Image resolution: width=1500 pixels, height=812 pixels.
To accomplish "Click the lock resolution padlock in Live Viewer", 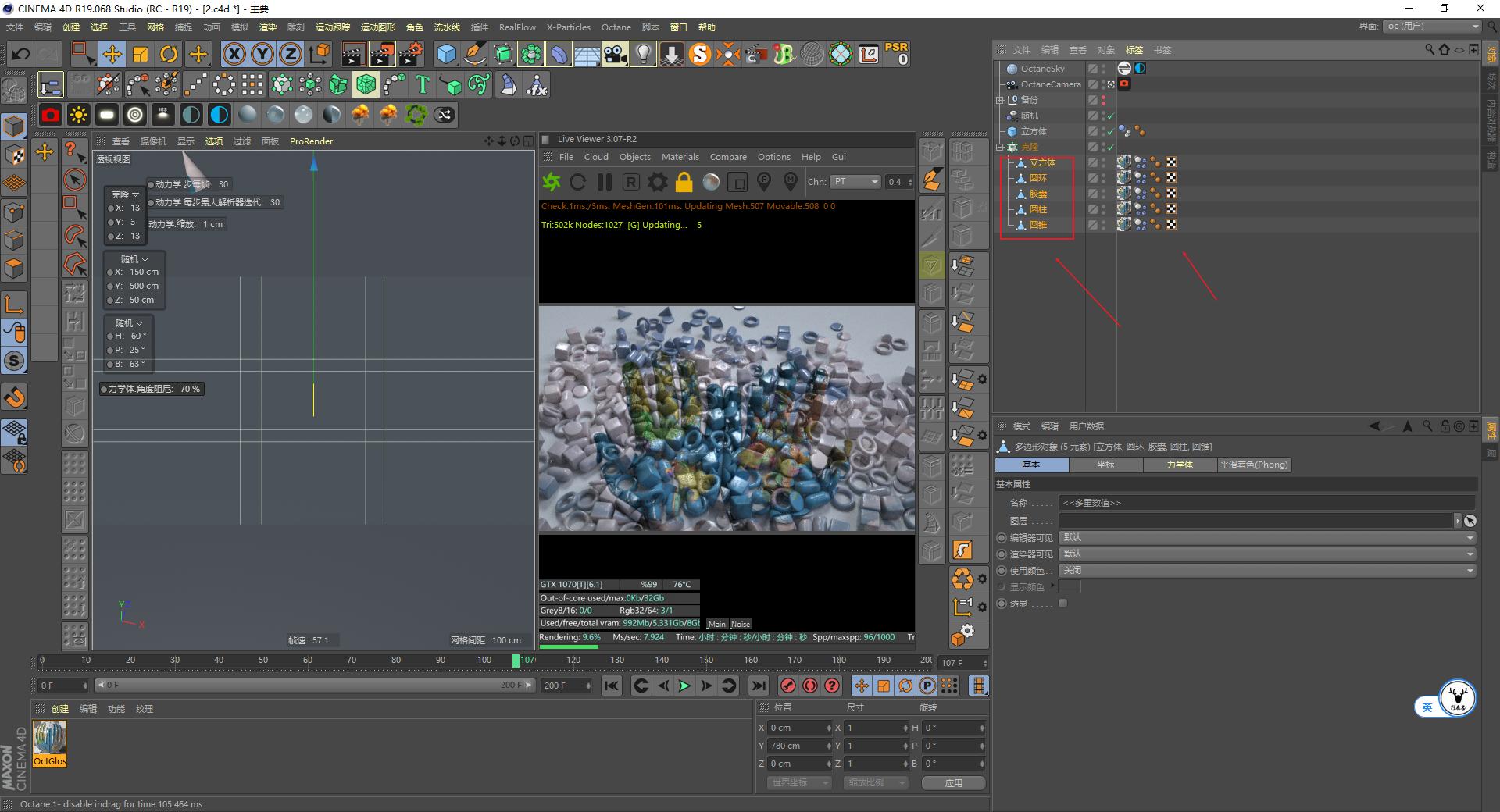I will tap(684, 182).
